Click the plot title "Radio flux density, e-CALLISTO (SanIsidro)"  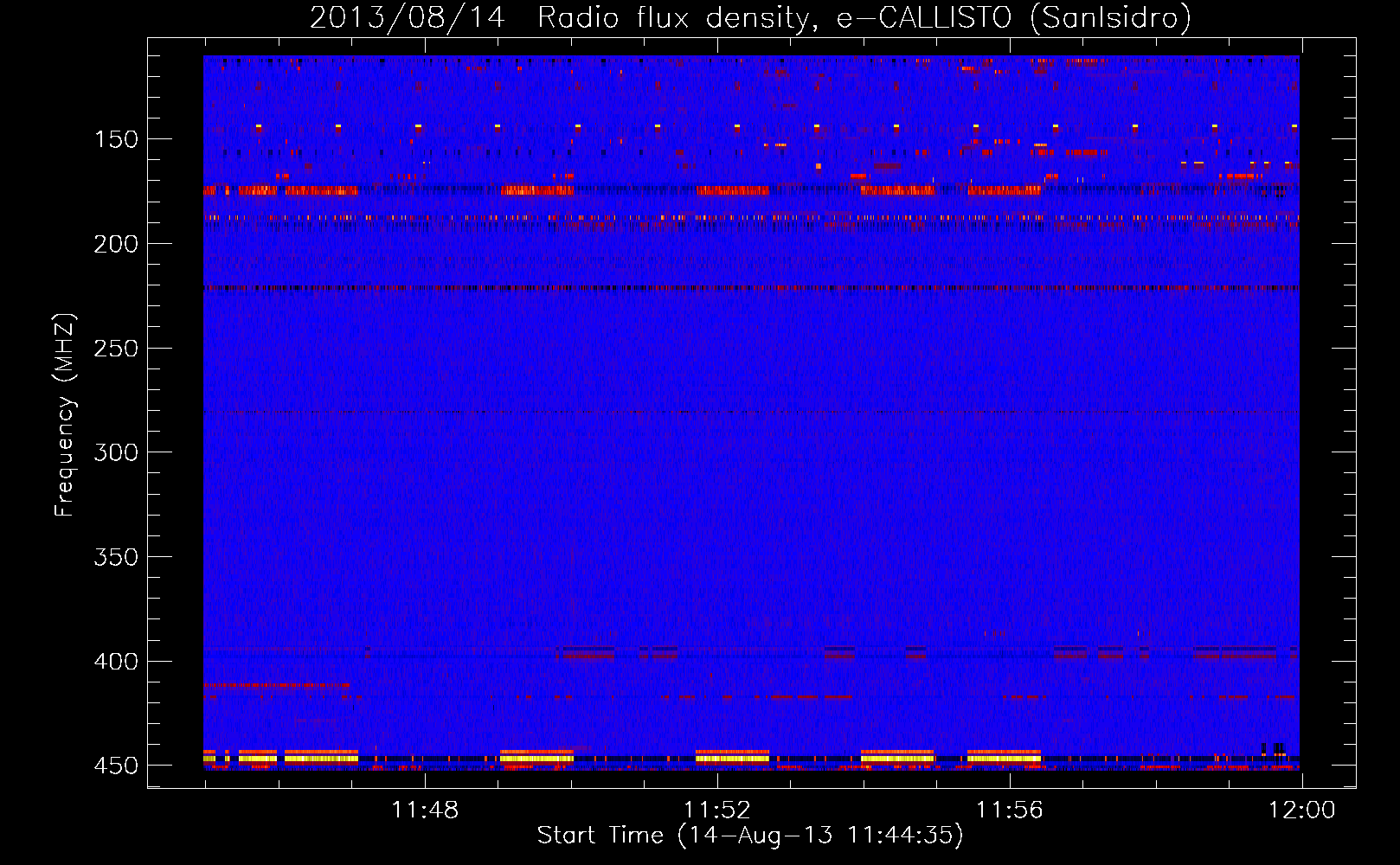click(864, 17)
